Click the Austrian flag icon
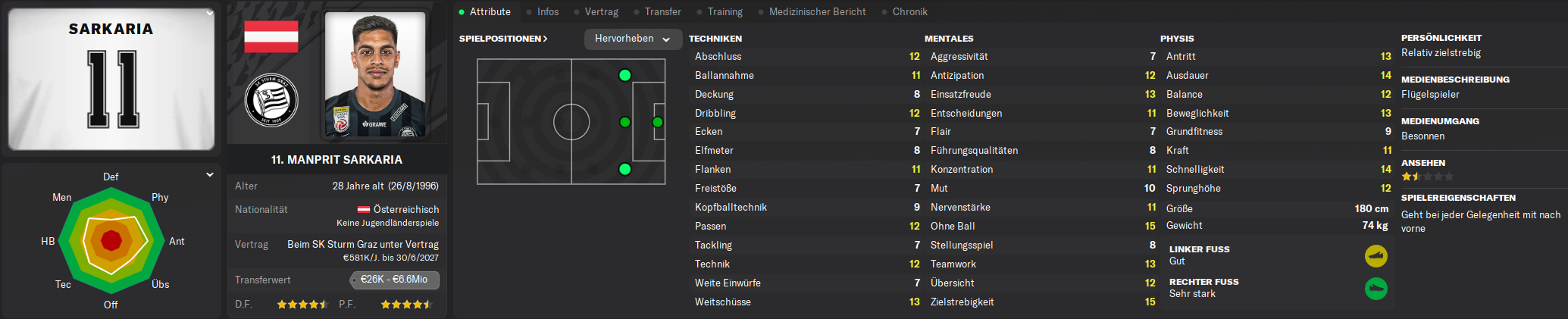The width and height of the screenshot is (1568, 319). click(x=271, y=36)
